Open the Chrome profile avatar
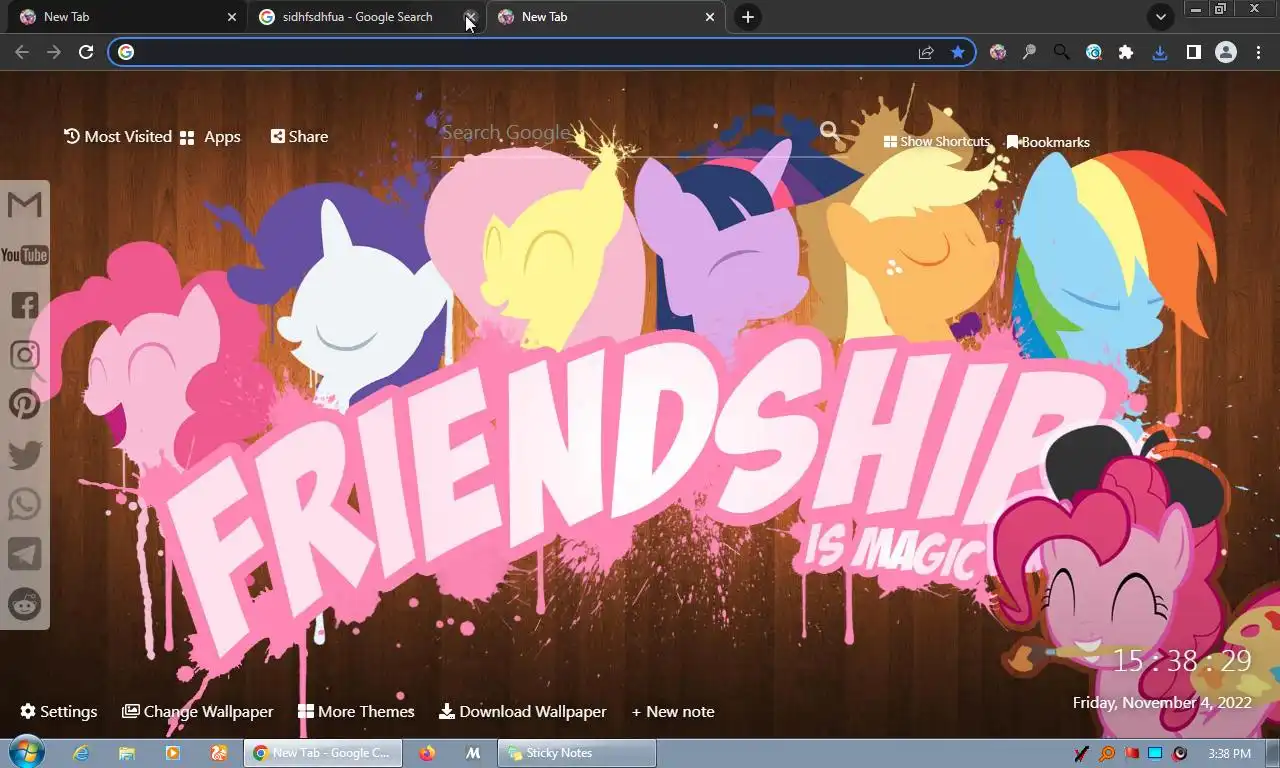This screenshot has height=768, width=1280. [1226, 52]
